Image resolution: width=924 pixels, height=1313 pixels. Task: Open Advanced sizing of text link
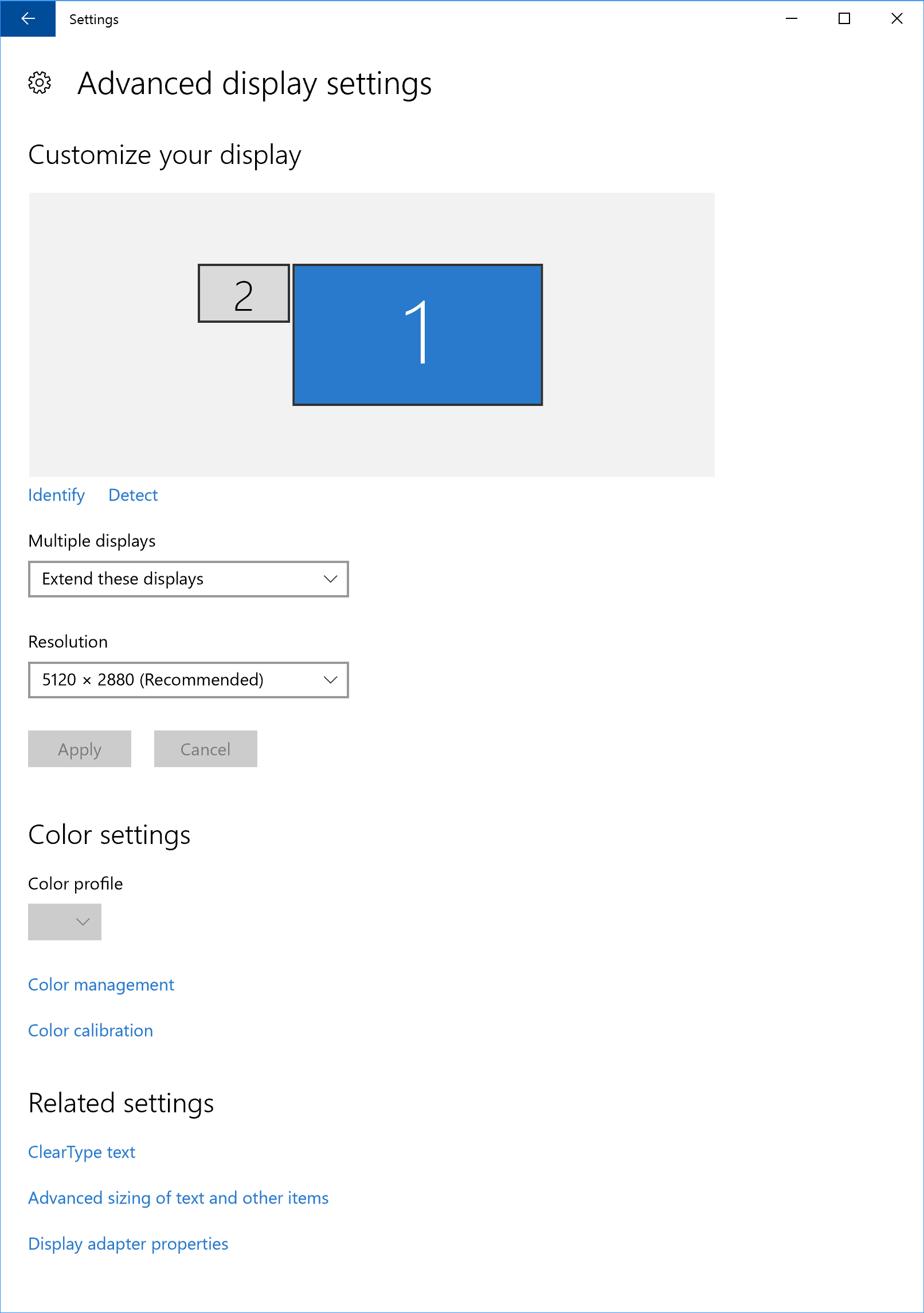[x=178, y=1198]
